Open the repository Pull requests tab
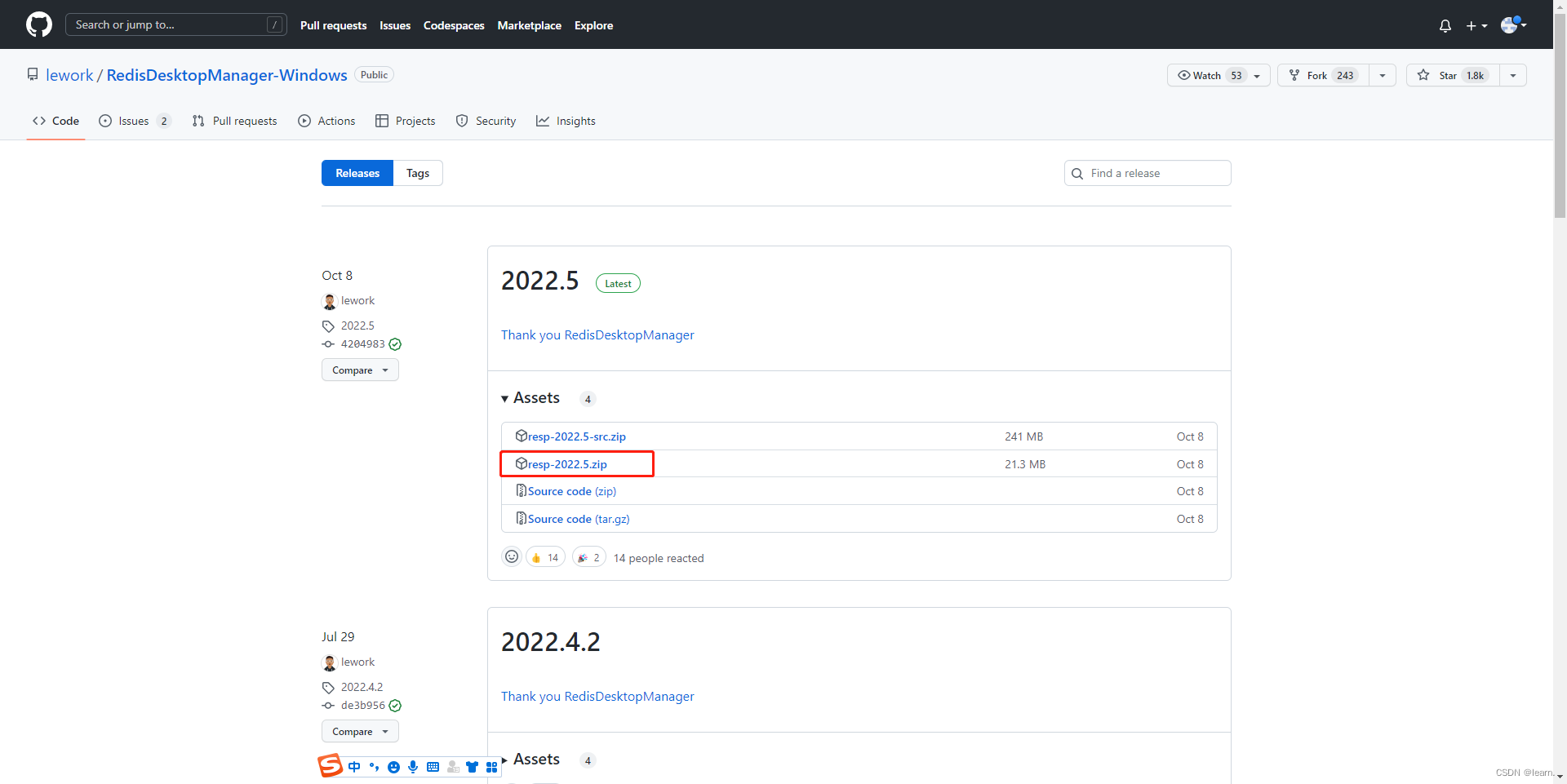This screenshot has width=1567, height=784. (235, 121)
